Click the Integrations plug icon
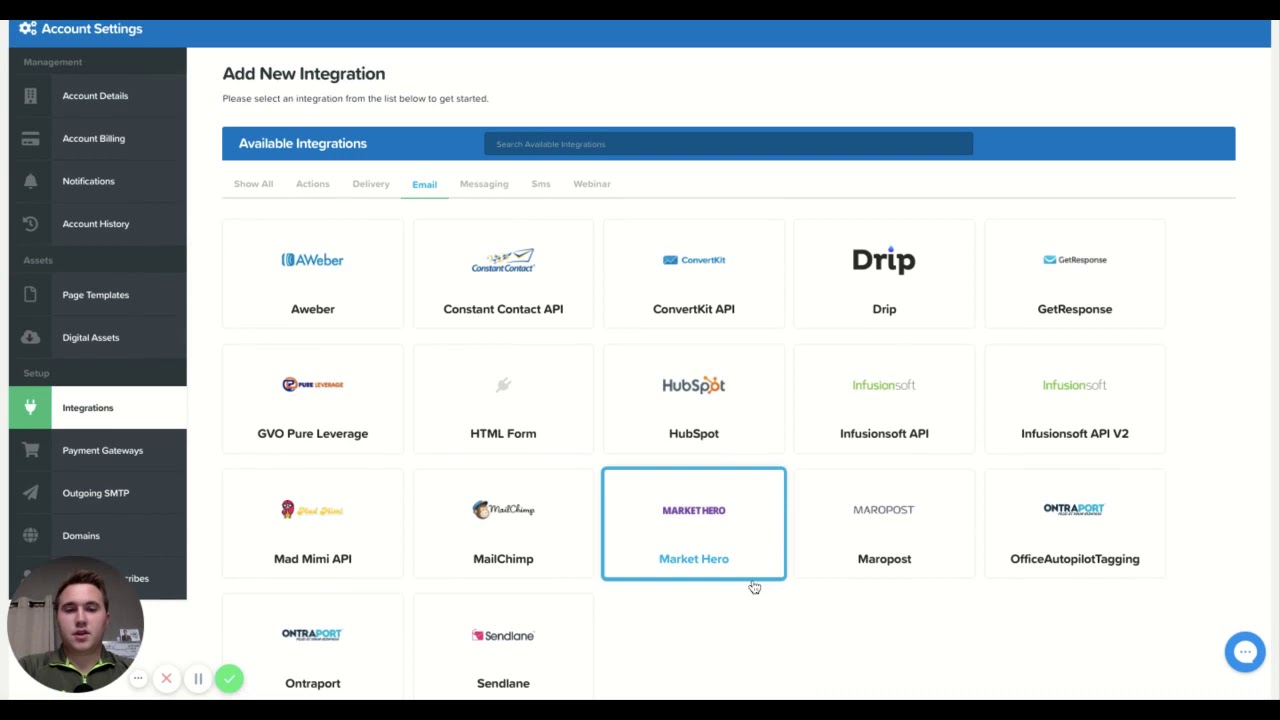The image size is (1280, 720). pos(30,408)
